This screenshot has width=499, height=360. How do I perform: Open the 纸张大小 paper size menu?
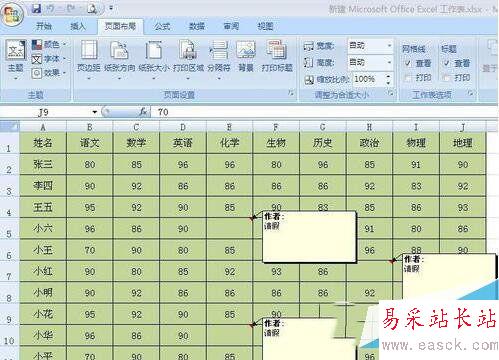click(154, 59)
